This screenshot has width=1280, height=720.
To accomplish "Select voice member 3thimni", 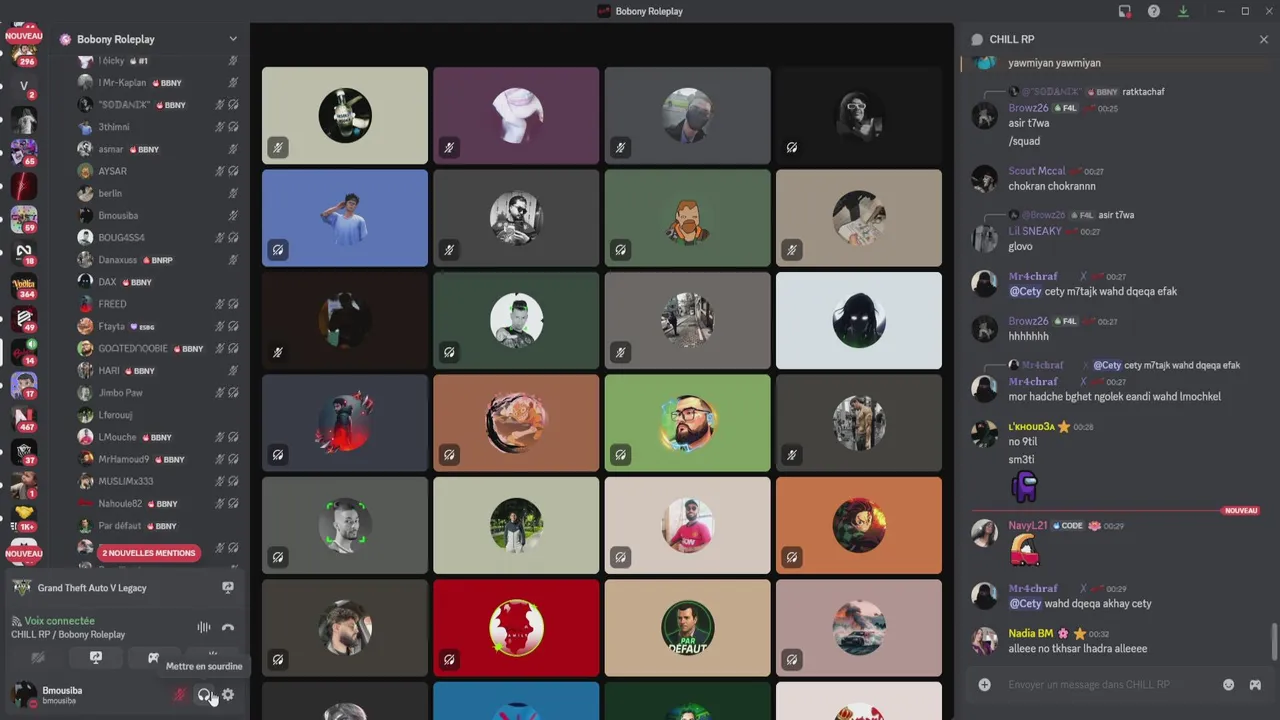I will tap(114, 127).
